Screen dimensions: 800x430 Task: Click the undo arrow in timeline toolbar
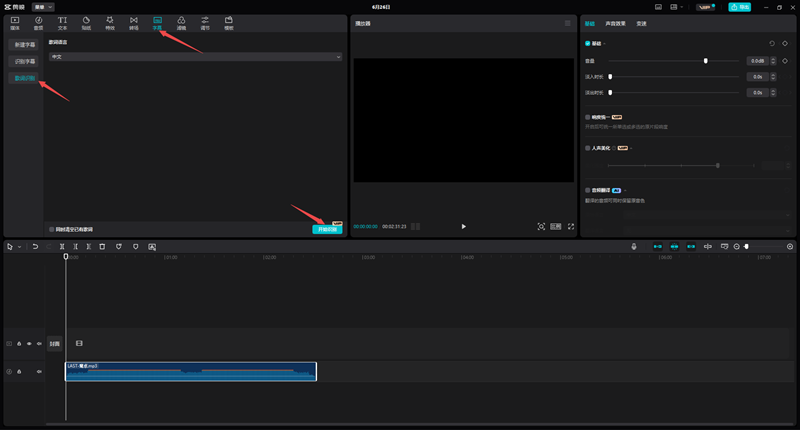tap(35, 246)
